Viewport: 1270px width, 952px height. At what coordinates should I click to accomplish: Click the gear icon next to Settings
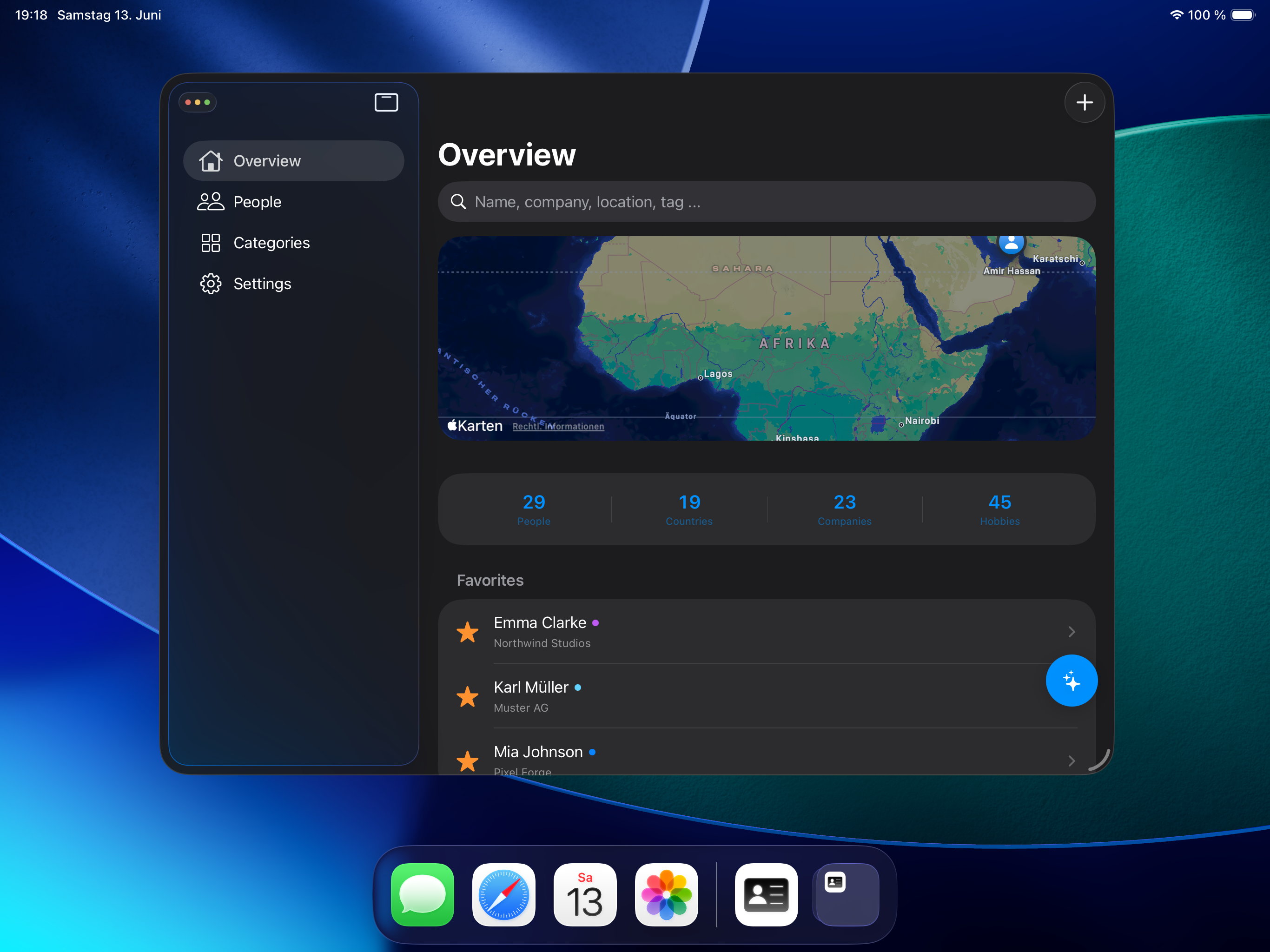coord(211,284)
